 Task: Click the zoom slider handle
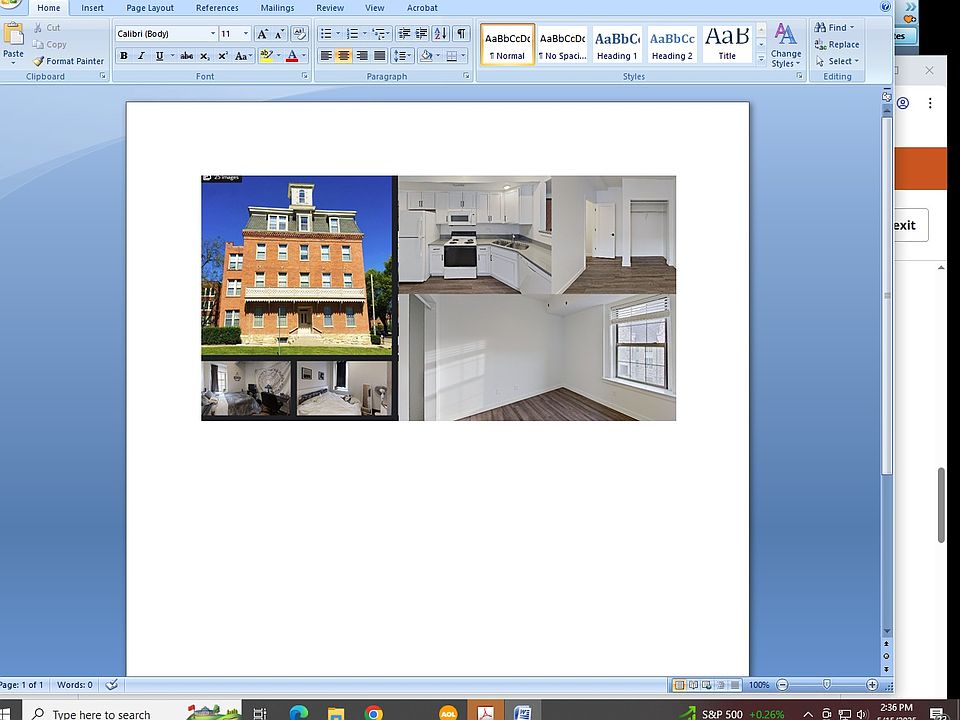(x=826, y=685)
